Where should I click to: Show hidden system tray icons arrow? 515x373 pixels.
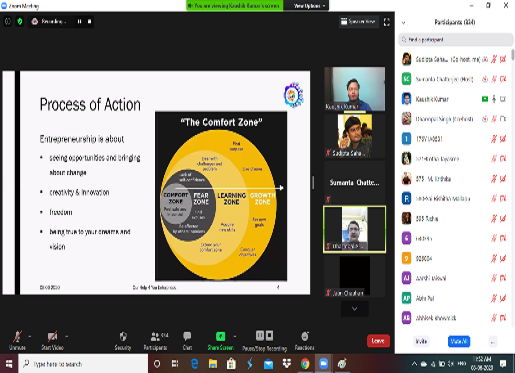pyautogui.click(x=414, y=364)
